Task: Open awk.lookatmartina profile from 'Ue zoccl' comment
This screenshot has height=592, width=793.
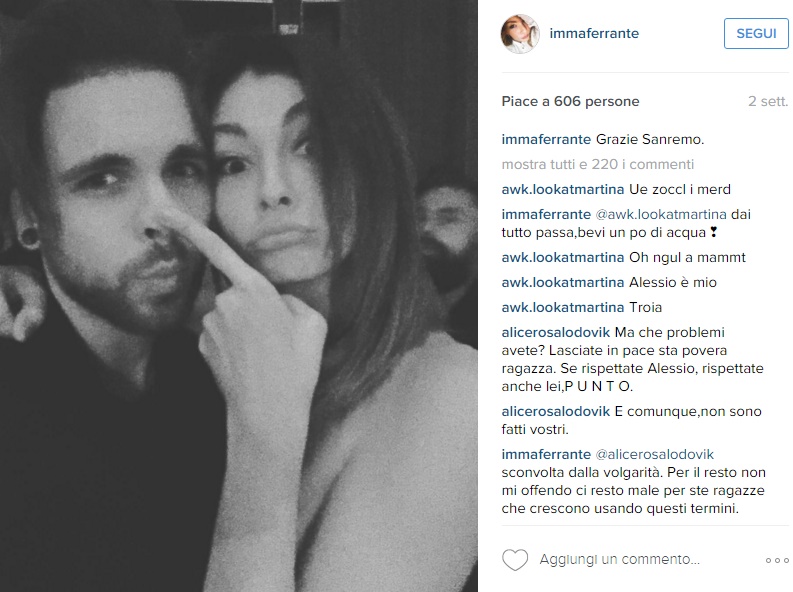Action: 563,190
